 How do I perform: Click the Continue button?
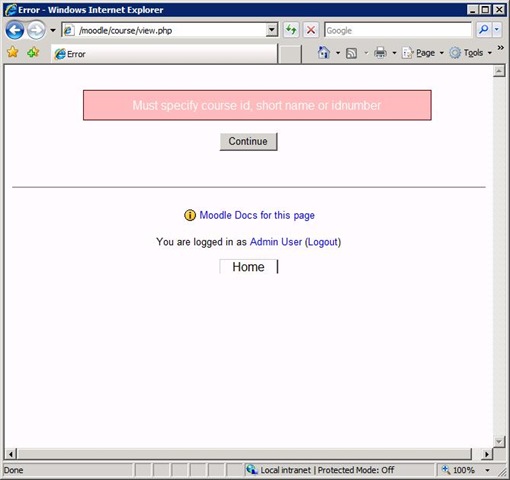tap(248, 142)
